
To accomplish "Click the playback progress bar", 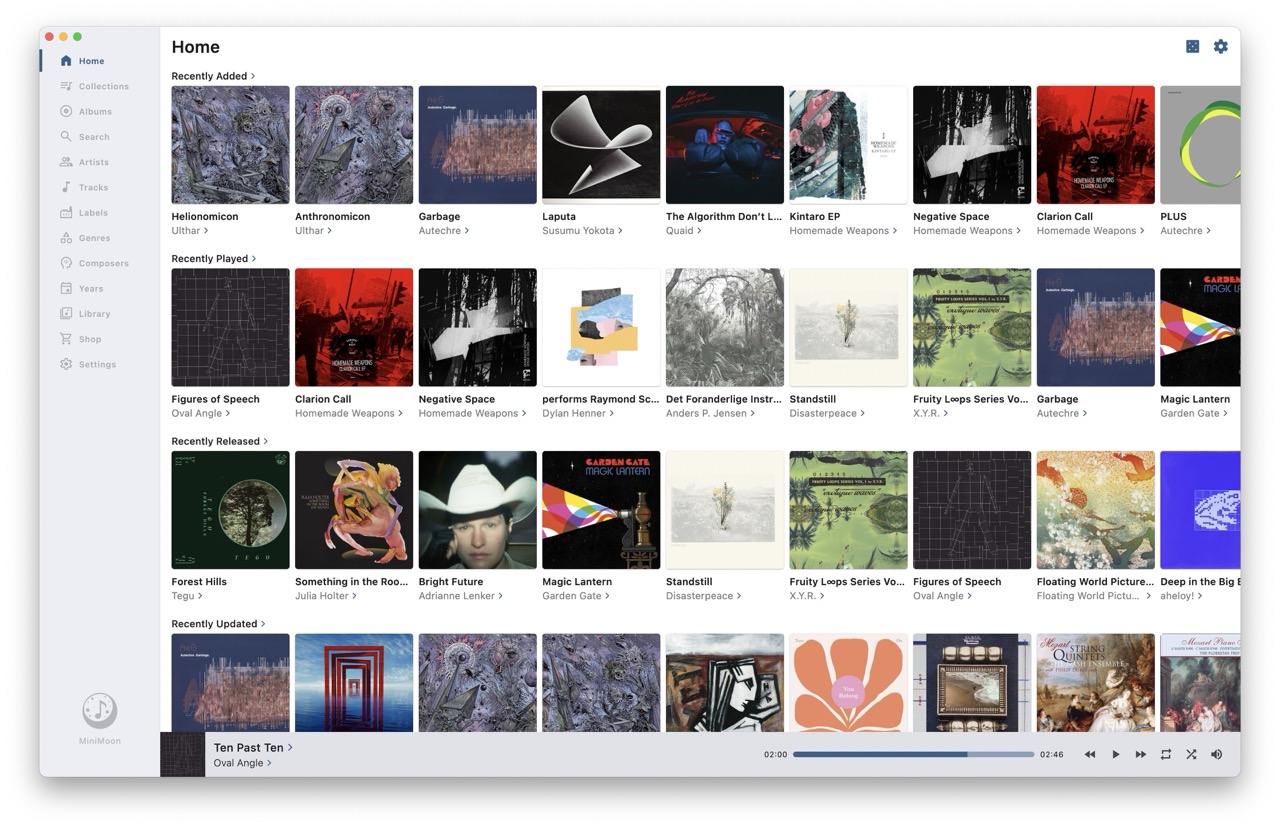I will click(x=914, y=755).
